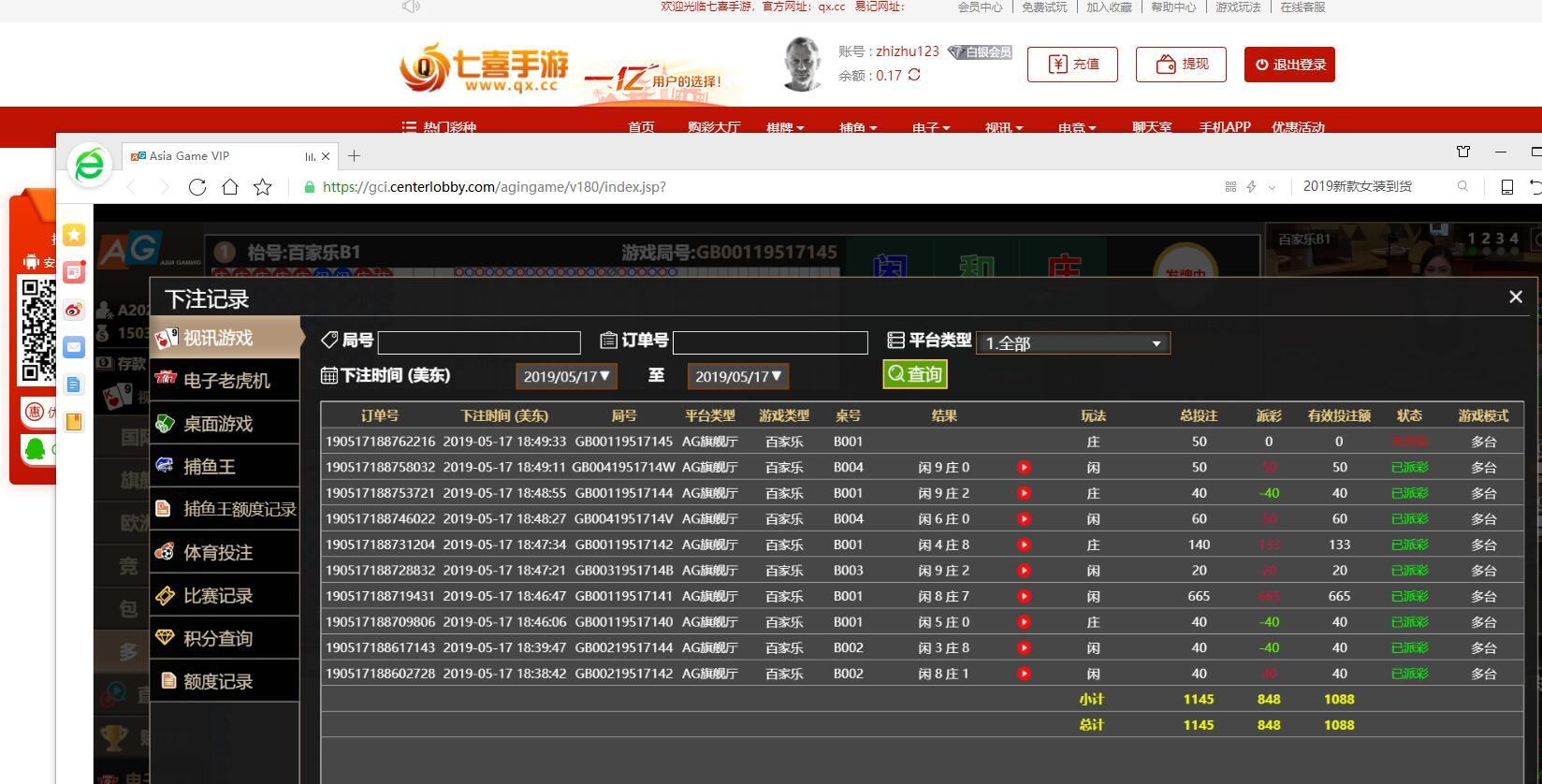Watch replay for order 190517188728832
Screen dimensions: 1542x784
point(1024,571)
